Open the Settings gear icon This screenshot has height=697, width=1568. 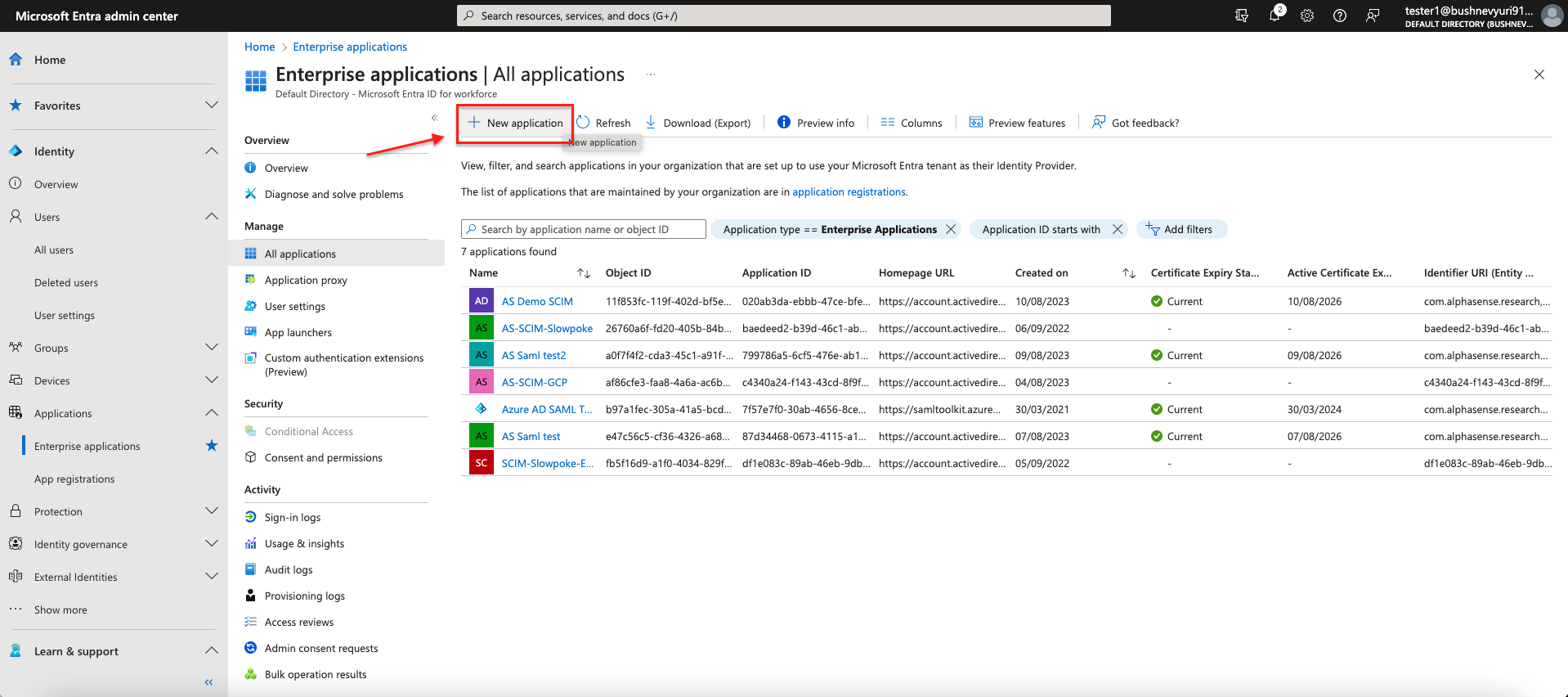click(x=1307, y=16)
